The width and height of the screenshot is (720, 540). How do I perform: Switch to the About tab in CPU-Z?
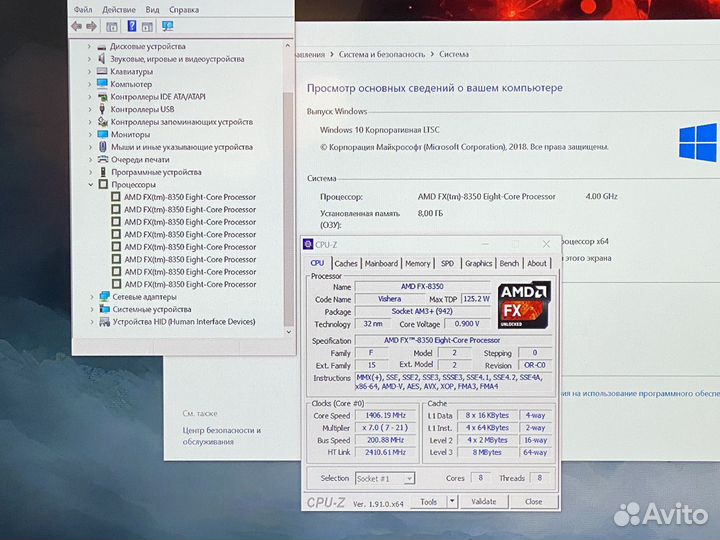[x=537, y=264]
